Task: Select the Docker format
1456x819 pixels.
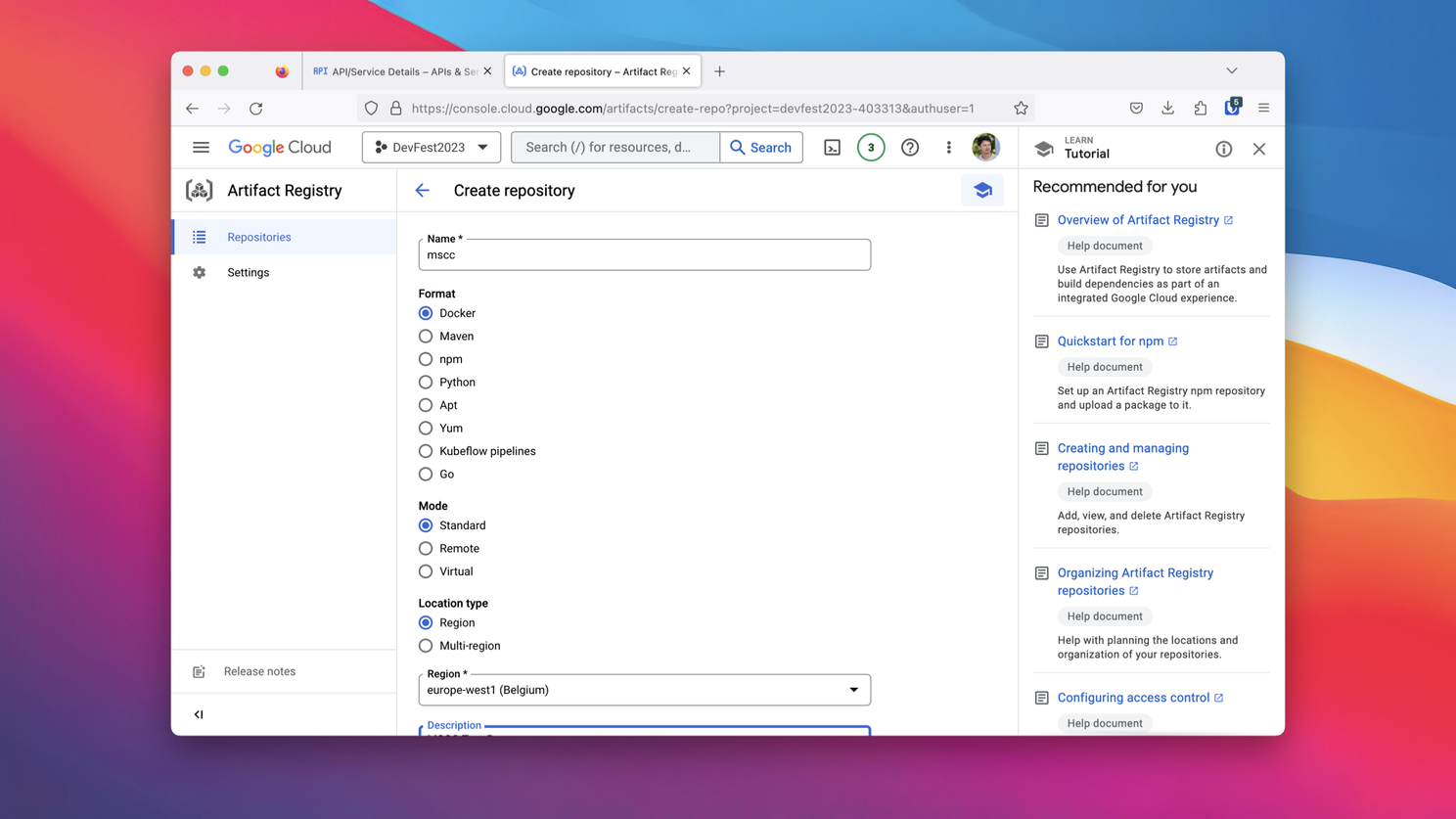Action: coord(426,314)
